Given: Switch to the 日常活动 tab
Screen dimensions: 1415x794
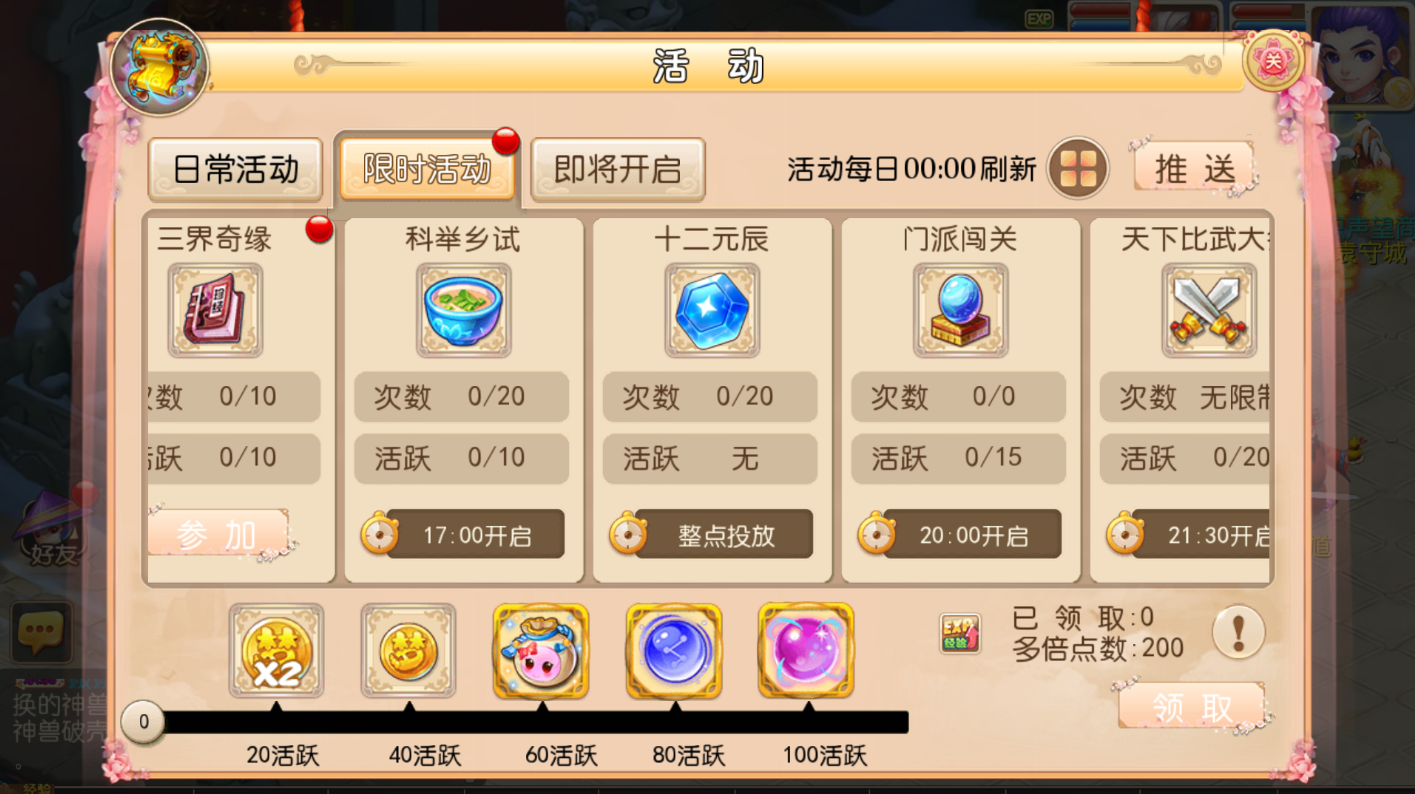Looking at the screenshot, I should click(x=236, y=169).
